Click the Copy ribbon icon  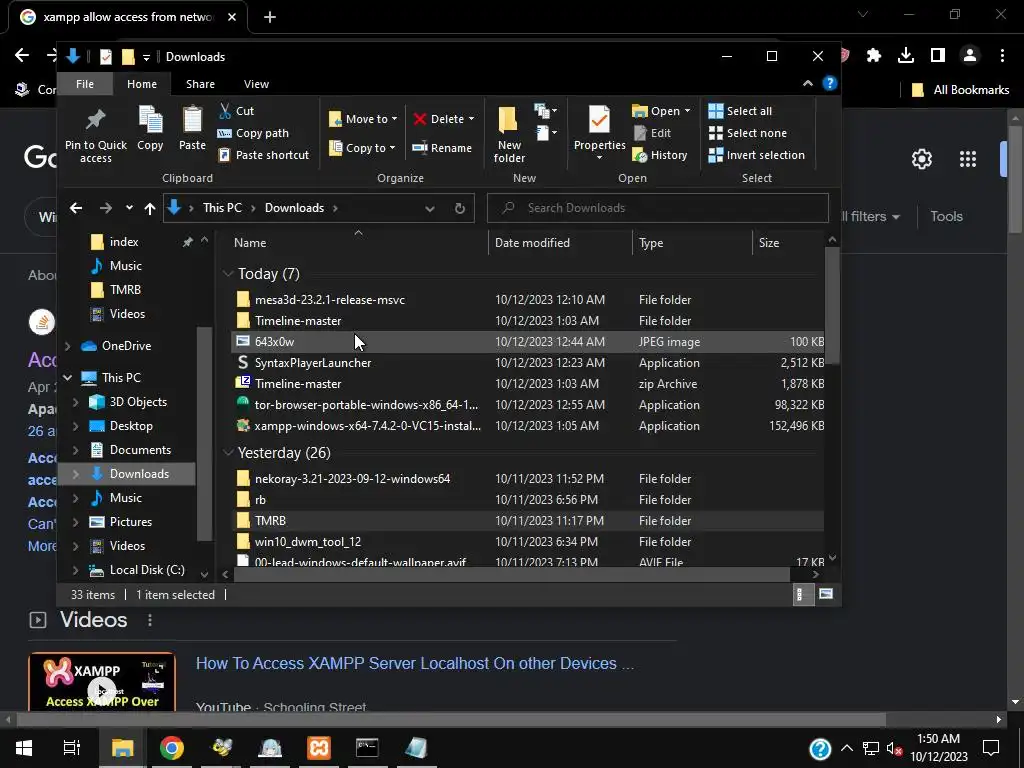coord(150,129)
